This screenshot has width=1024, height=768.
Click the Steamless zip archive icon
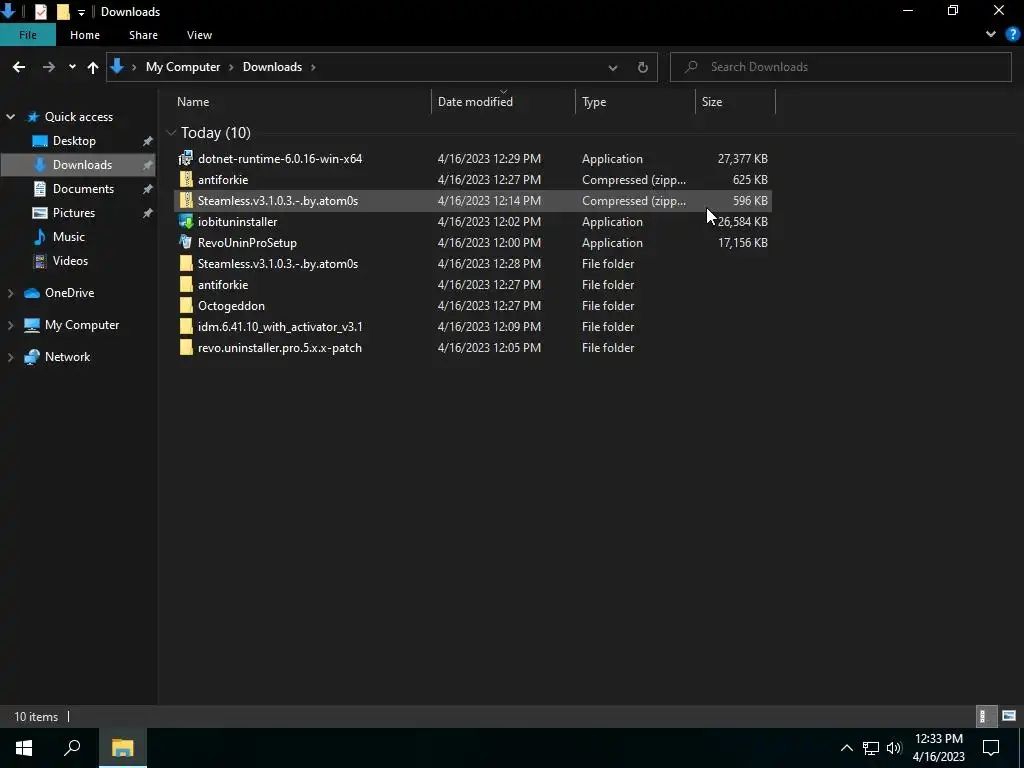(186, 200)
